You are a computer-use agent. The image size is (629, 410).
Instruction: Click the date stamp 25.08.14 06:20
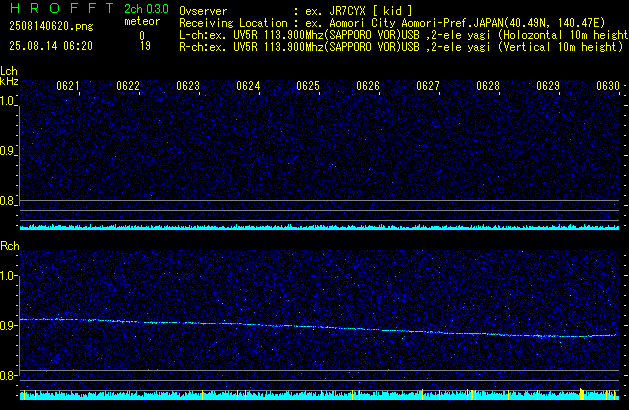click(x=51, y=46)
